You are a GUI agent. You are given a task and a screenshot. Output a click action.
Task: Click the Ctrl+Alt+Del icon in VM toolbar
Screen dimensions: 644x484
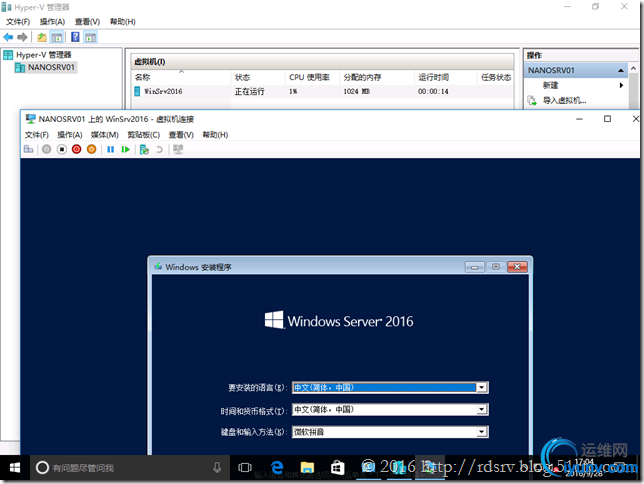coord(28,149)
